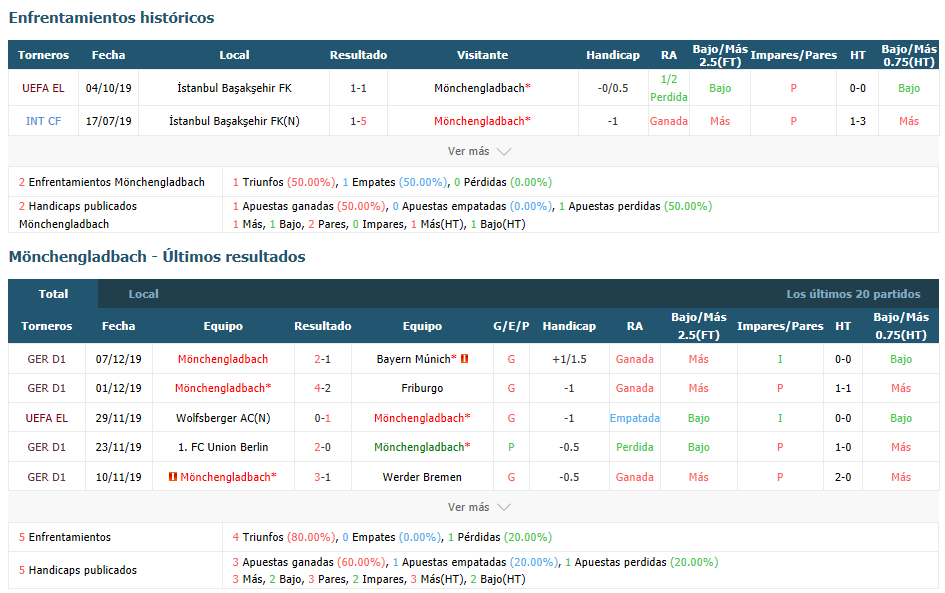Open the 3-1 result against Werder Bremen
Viewport: 945px width, 593px height.
[322, 477]
